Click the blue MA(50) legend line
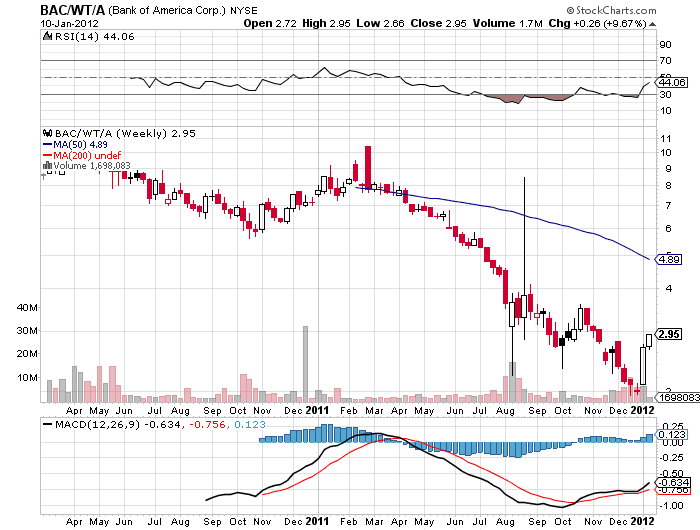Viewport: 700px width, 530px height. coord(47,144)
